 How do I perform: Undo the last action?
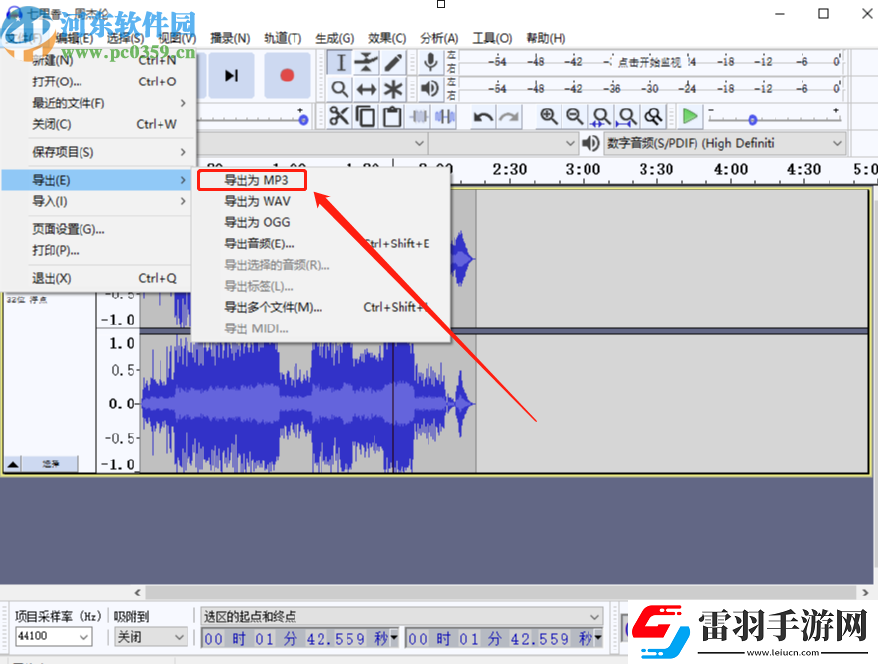point(483,116)
